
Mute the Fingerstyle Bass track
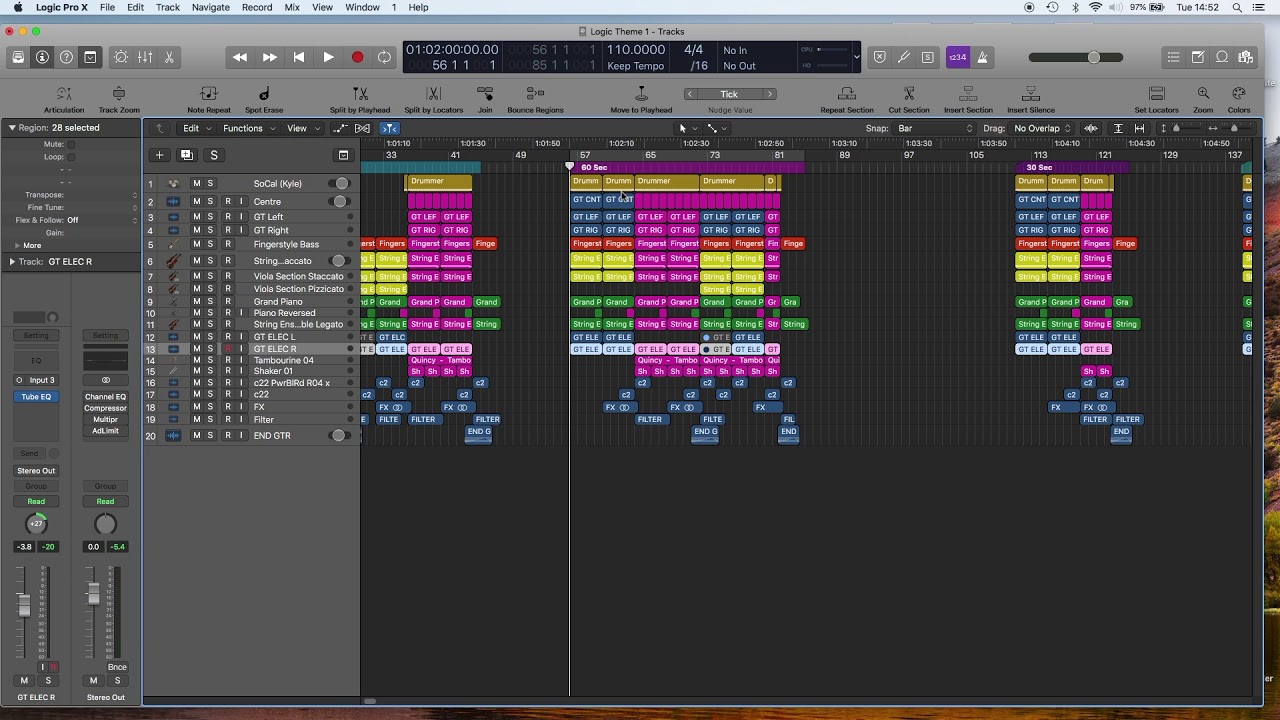196,244
